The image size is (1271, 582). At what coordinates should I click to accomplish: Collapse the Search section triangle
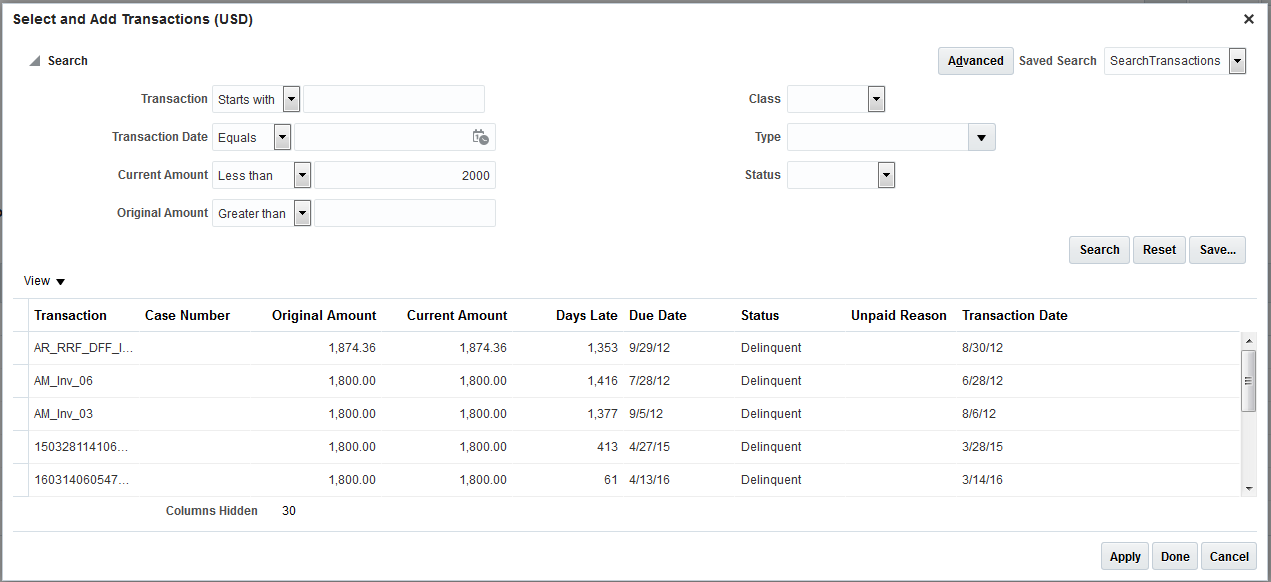point(35,61)
